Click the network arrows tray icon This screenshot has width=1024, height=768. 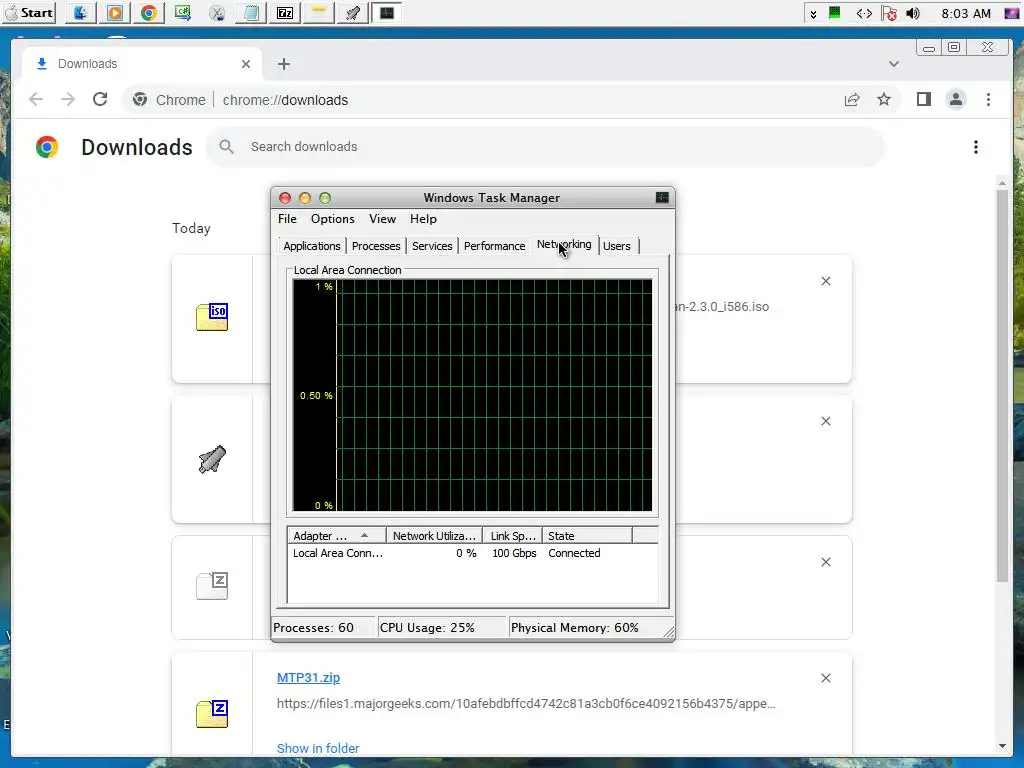click(x=864, y=13)
